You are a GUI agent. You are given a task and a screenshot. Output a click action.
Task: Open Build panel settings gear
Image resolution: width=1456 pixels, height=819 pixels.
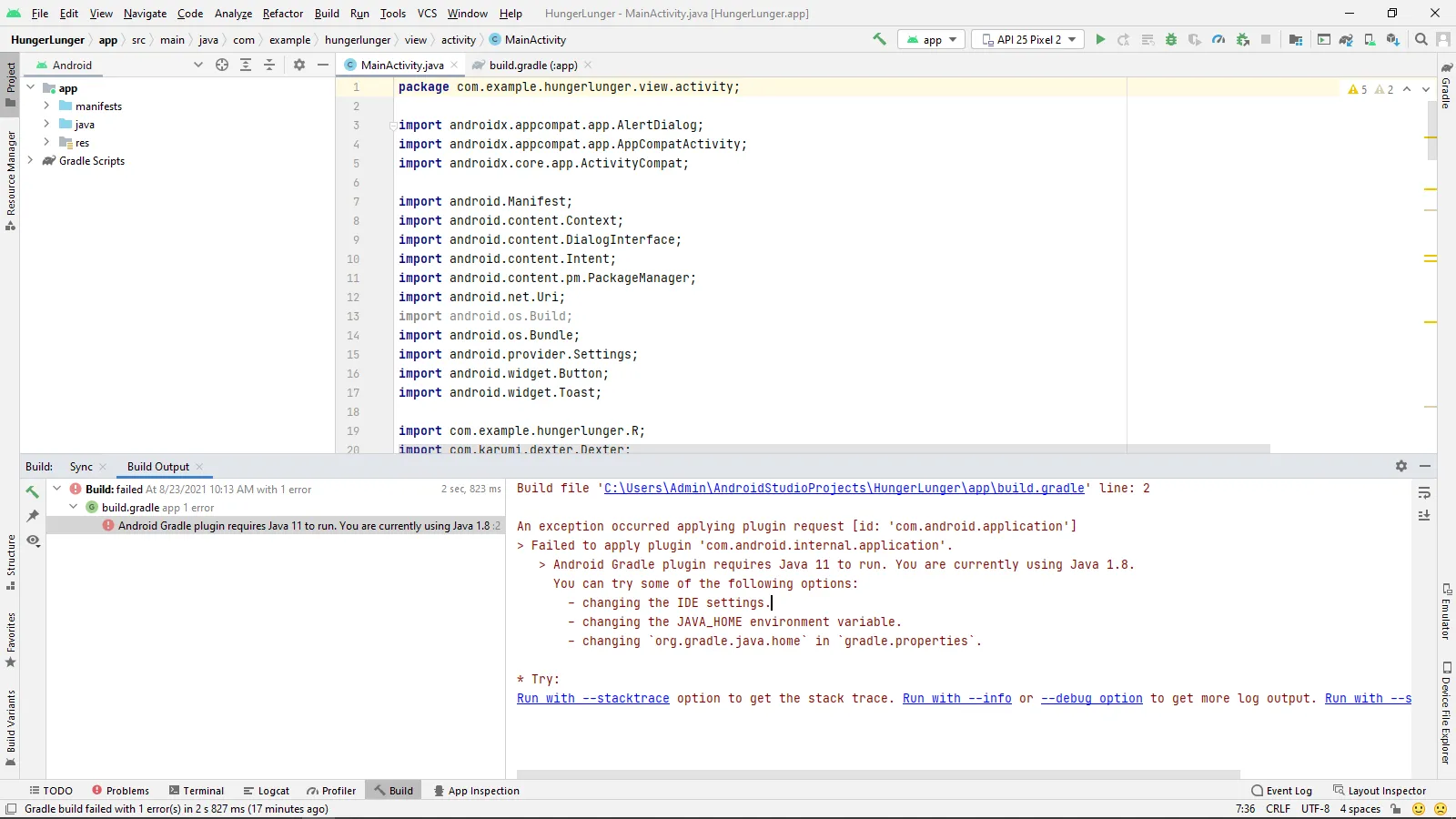[1401, 466]
